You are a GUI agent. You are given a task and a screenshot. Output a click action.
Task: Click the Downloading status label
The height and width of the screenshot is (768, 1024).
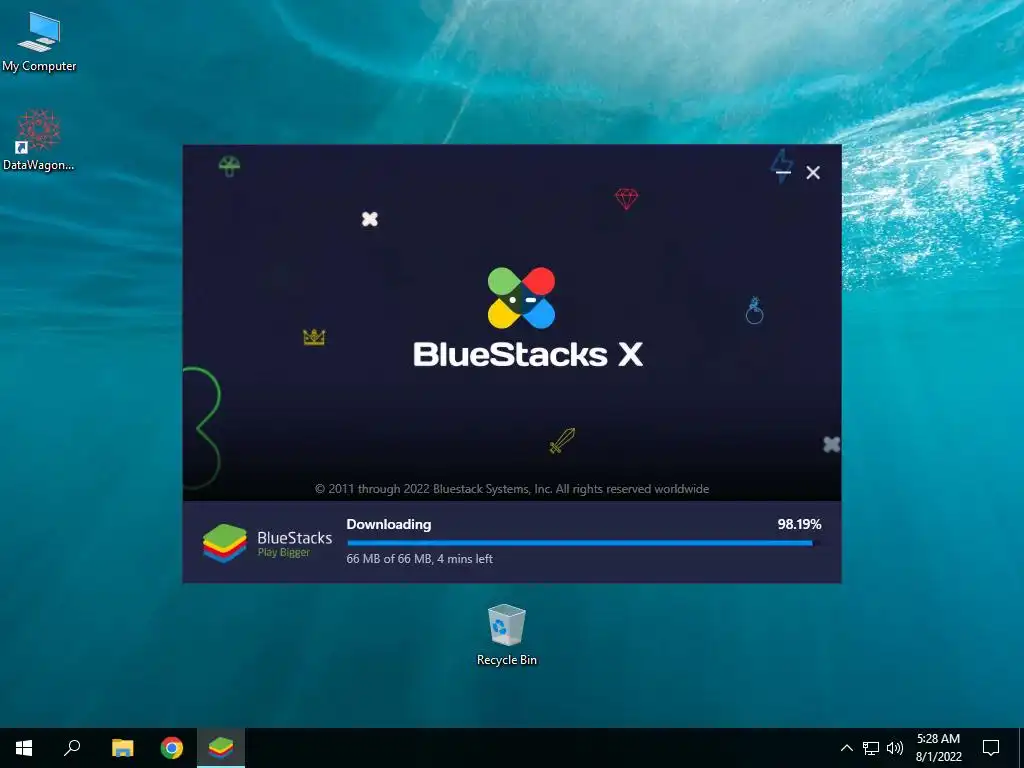[389, 524]
